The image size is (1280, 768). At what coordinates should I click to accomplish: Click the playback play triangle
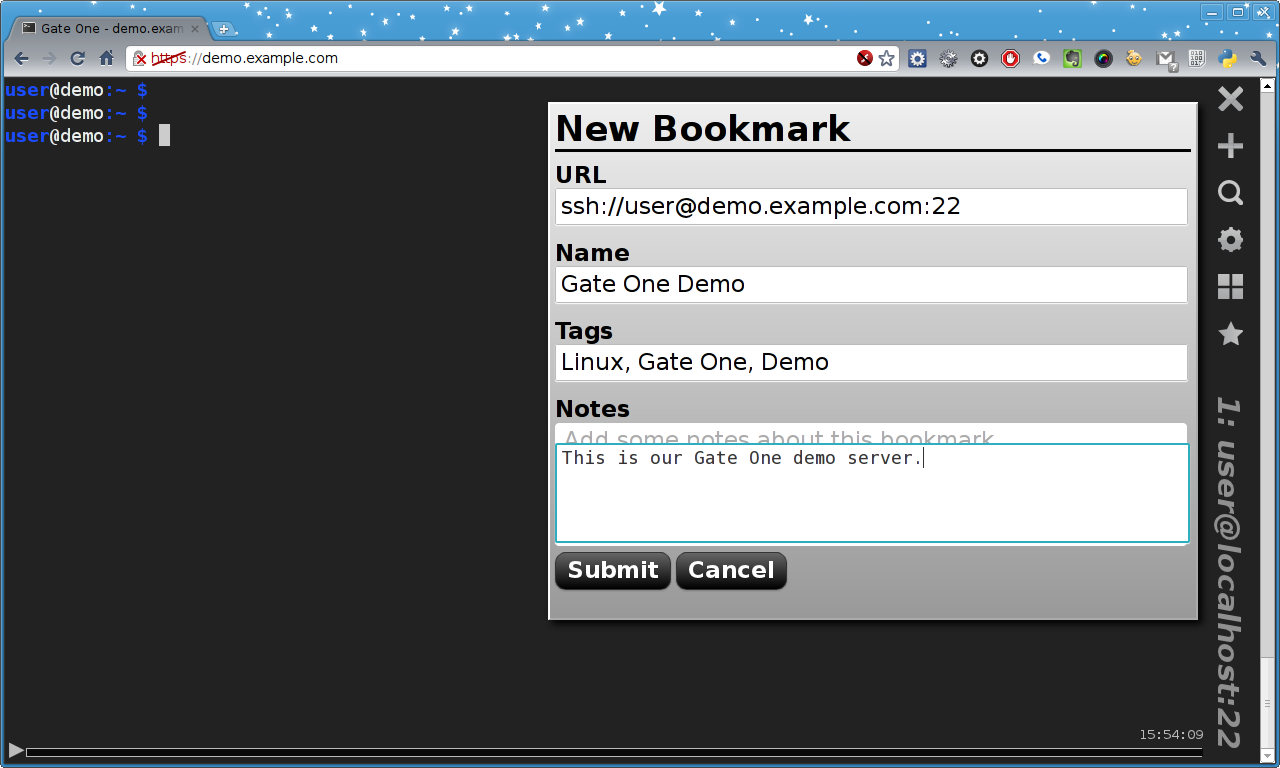[x=15, y=750]
